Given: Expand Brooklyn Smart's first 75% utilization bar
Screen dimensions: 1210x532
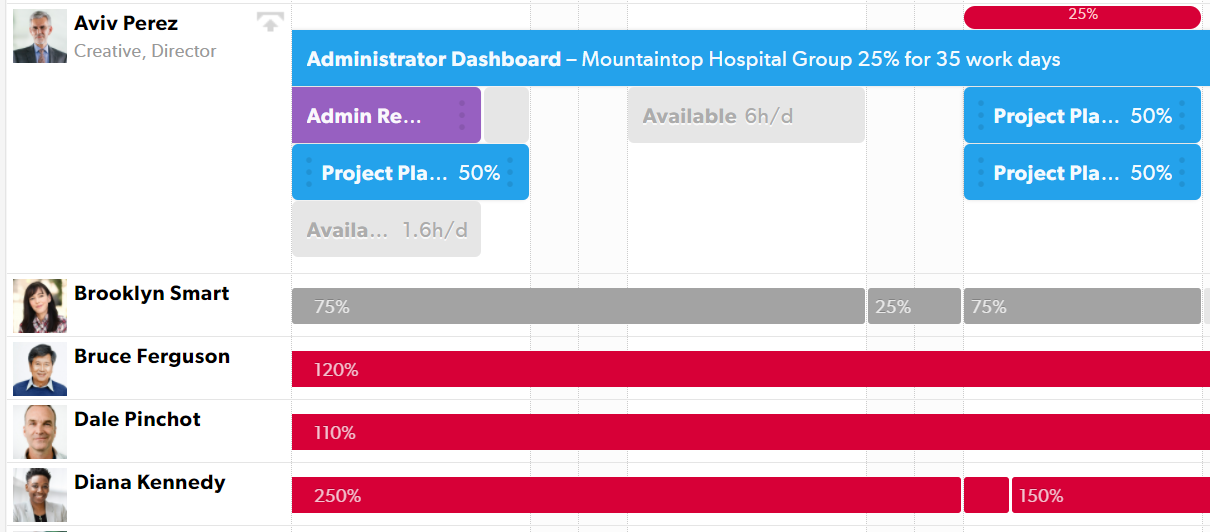Looking at the screenshot, I should (x=578, y=306).
